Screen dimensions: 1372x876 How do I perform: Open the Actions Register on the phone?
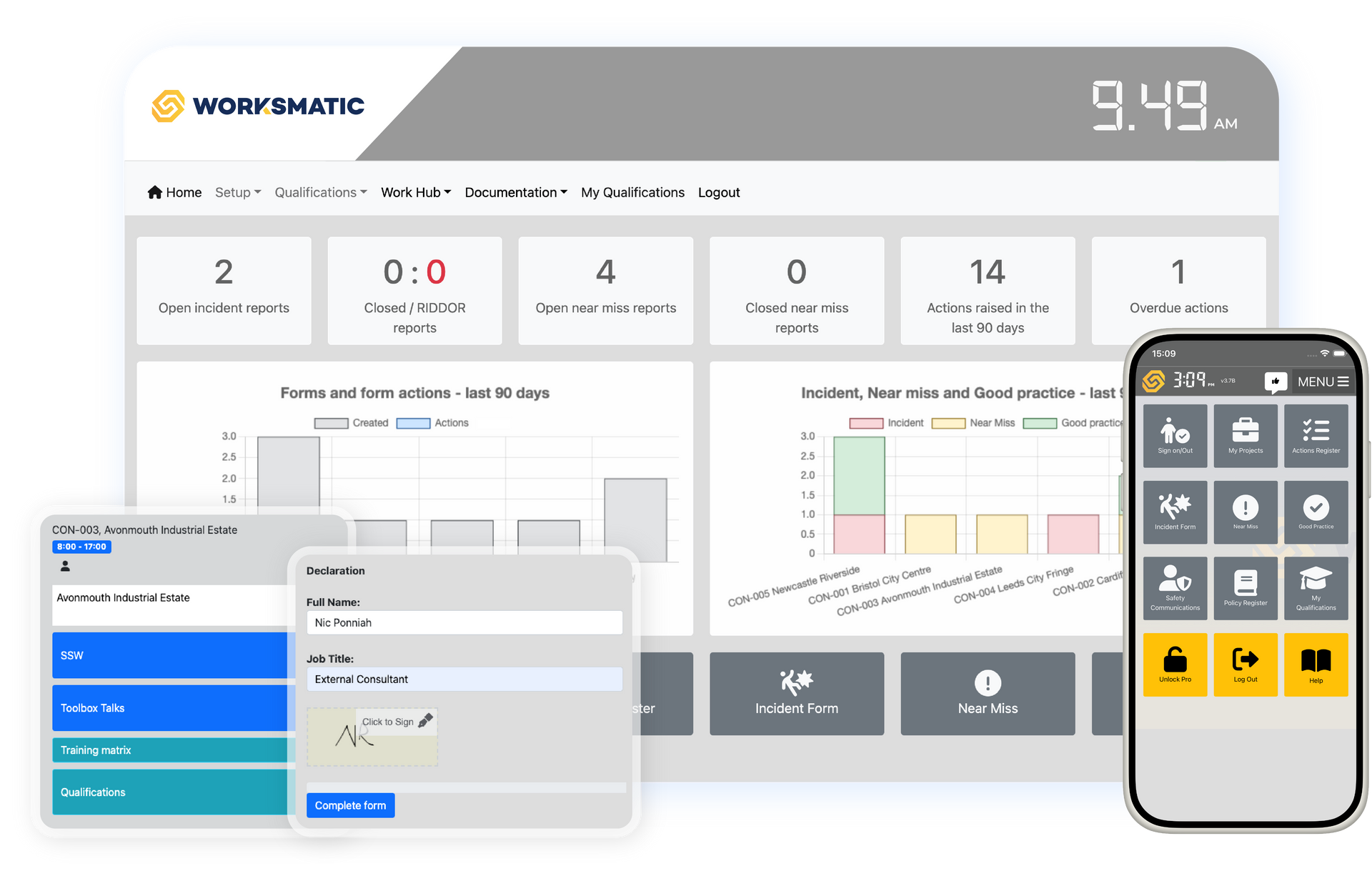(x=1316, y=436)
